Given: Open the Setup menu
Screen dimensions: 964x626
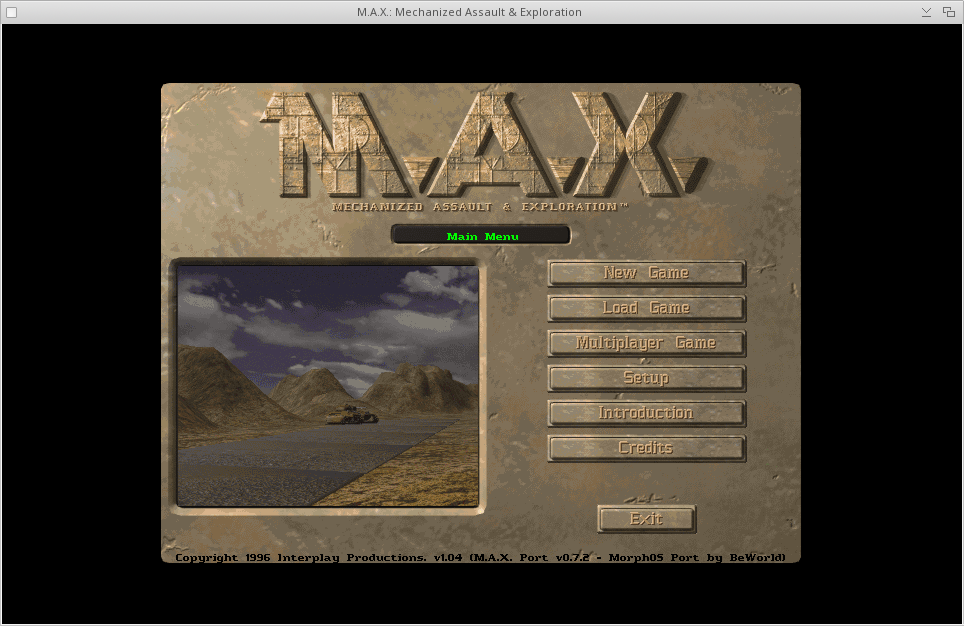Looking at the screenshot, I should [646, 378].
